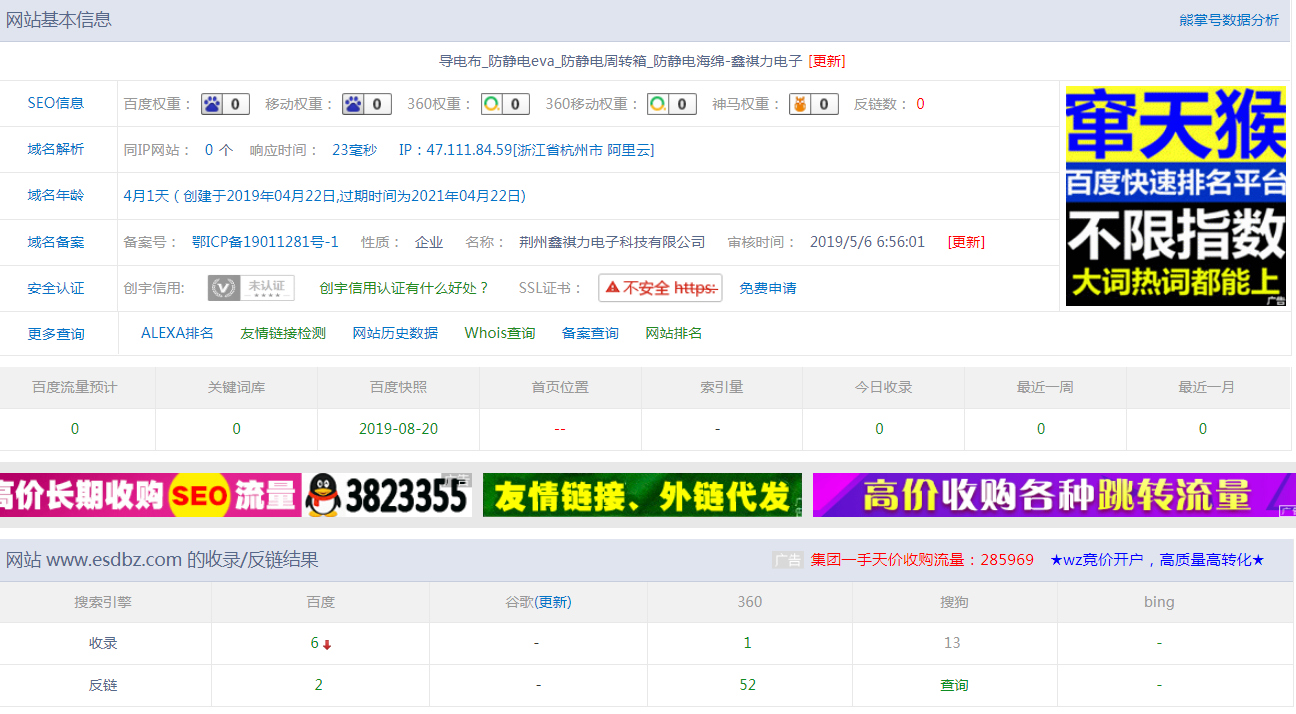Click 今日收录 value 0

[x=880, y=429]
